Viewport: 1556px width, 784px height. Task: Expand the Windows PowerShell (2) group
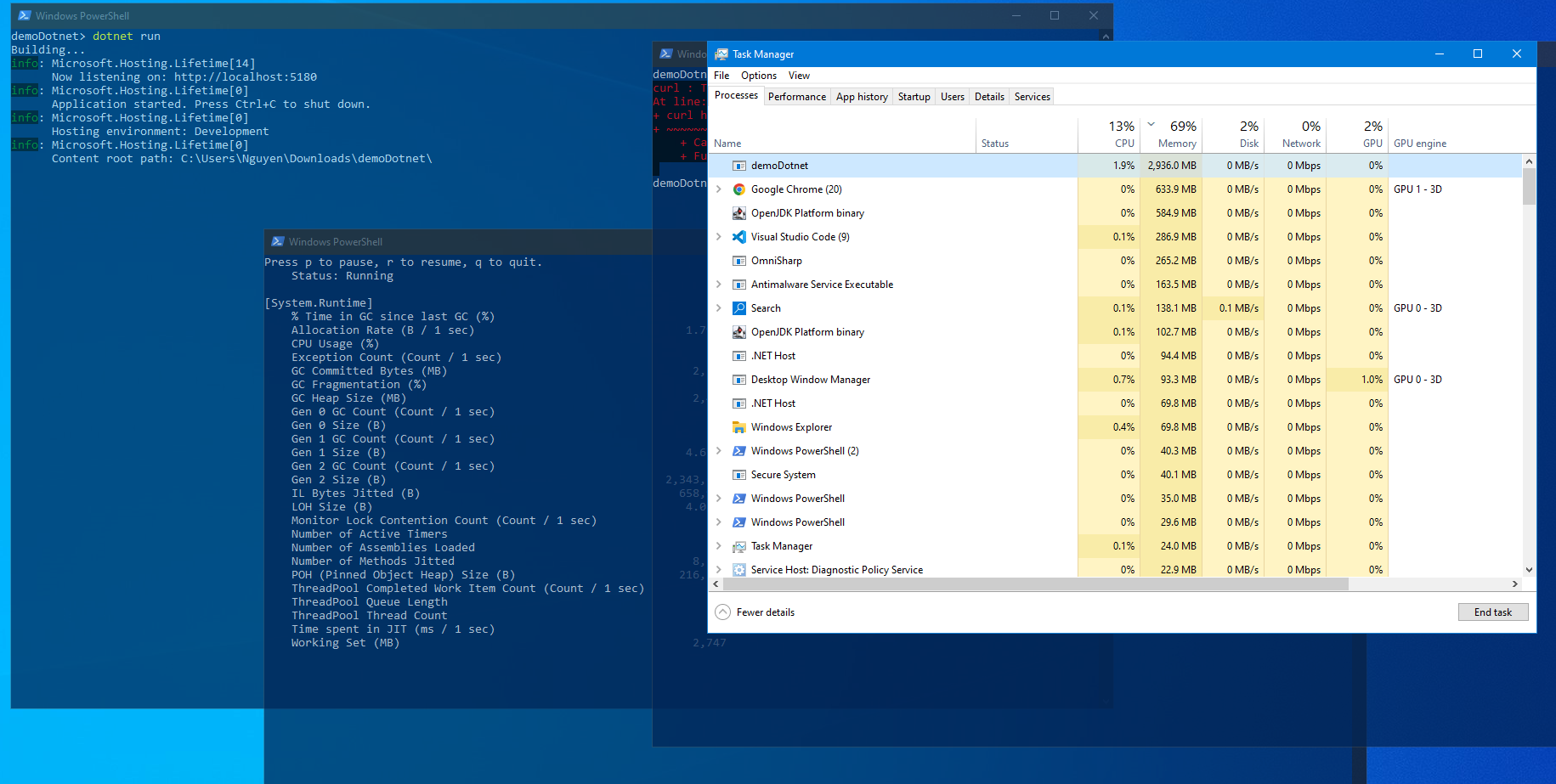click(719, 450)
